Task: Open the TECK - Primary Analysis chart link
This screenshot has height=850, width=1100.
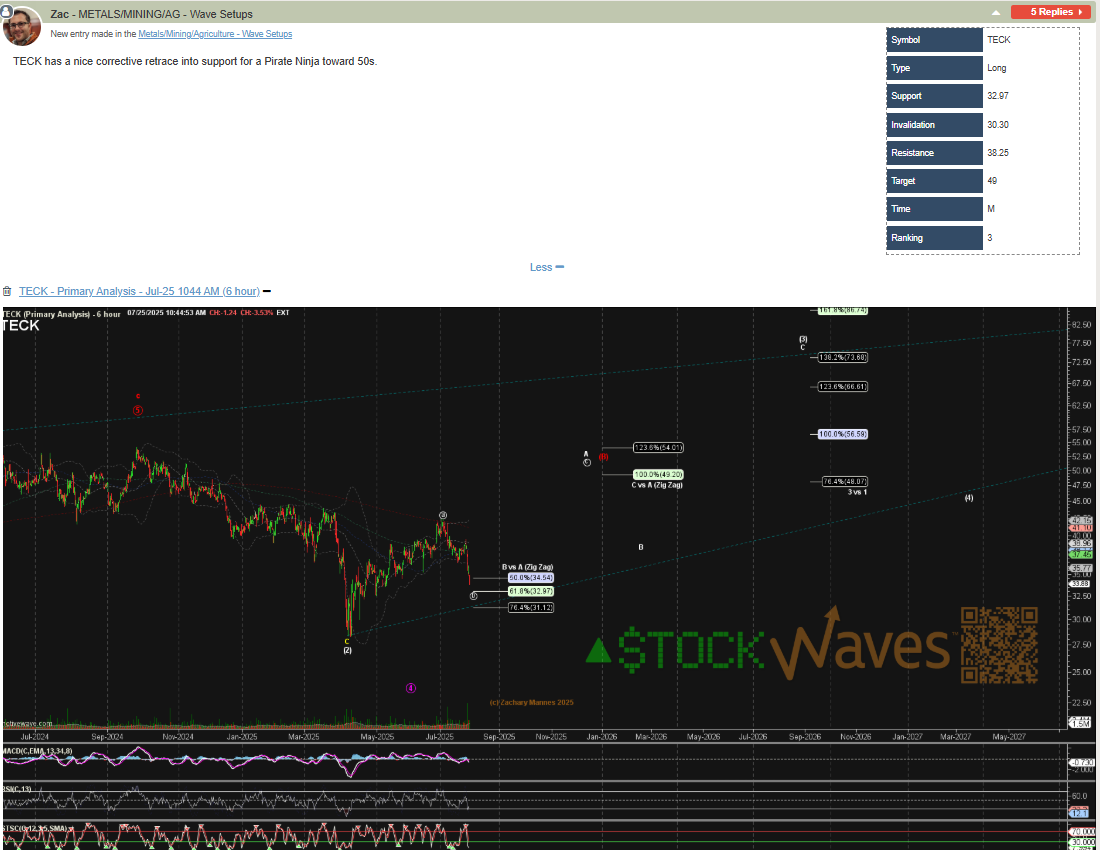Action: (139, 291)
